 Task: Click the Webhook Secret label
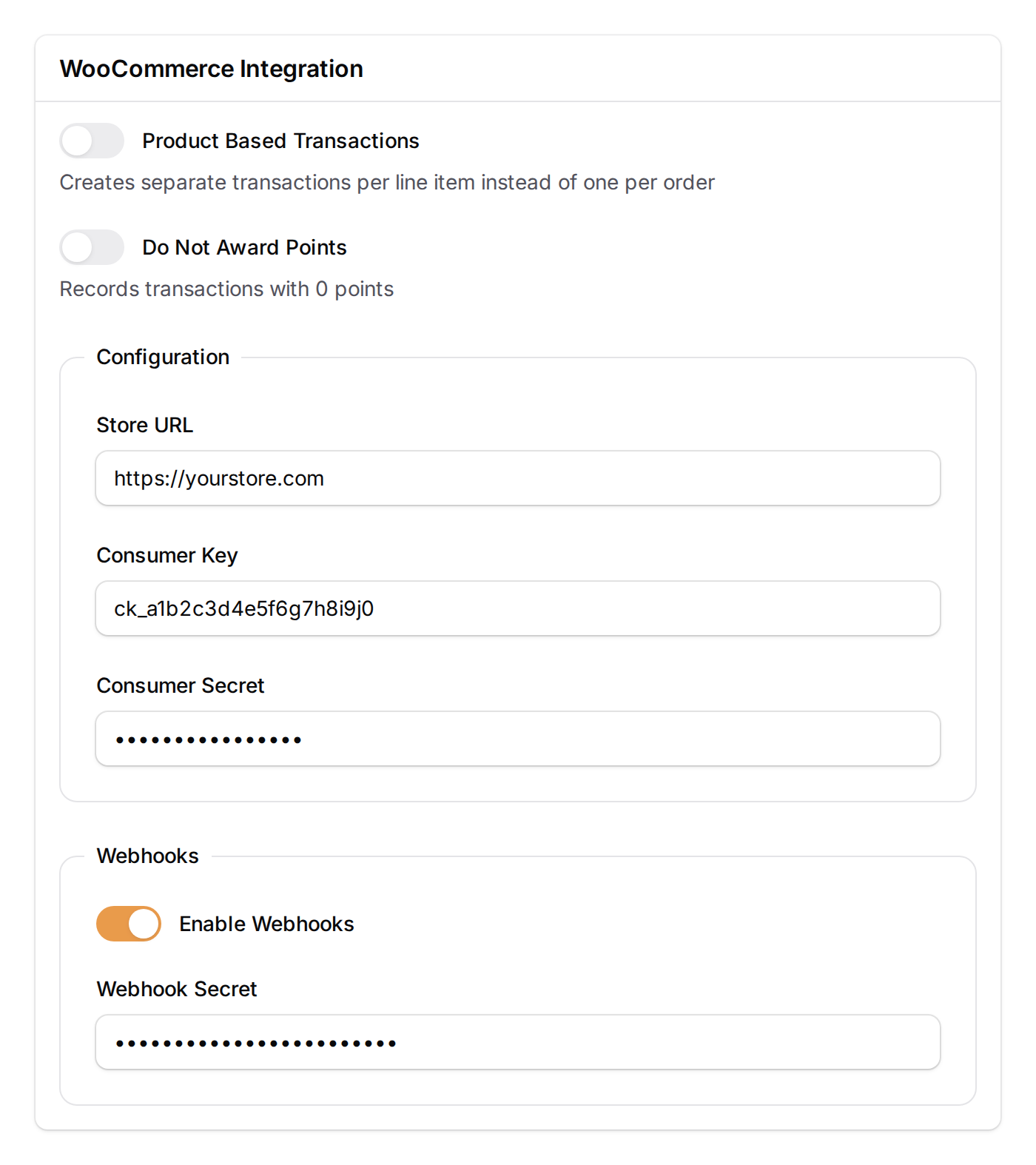point(176,989)
